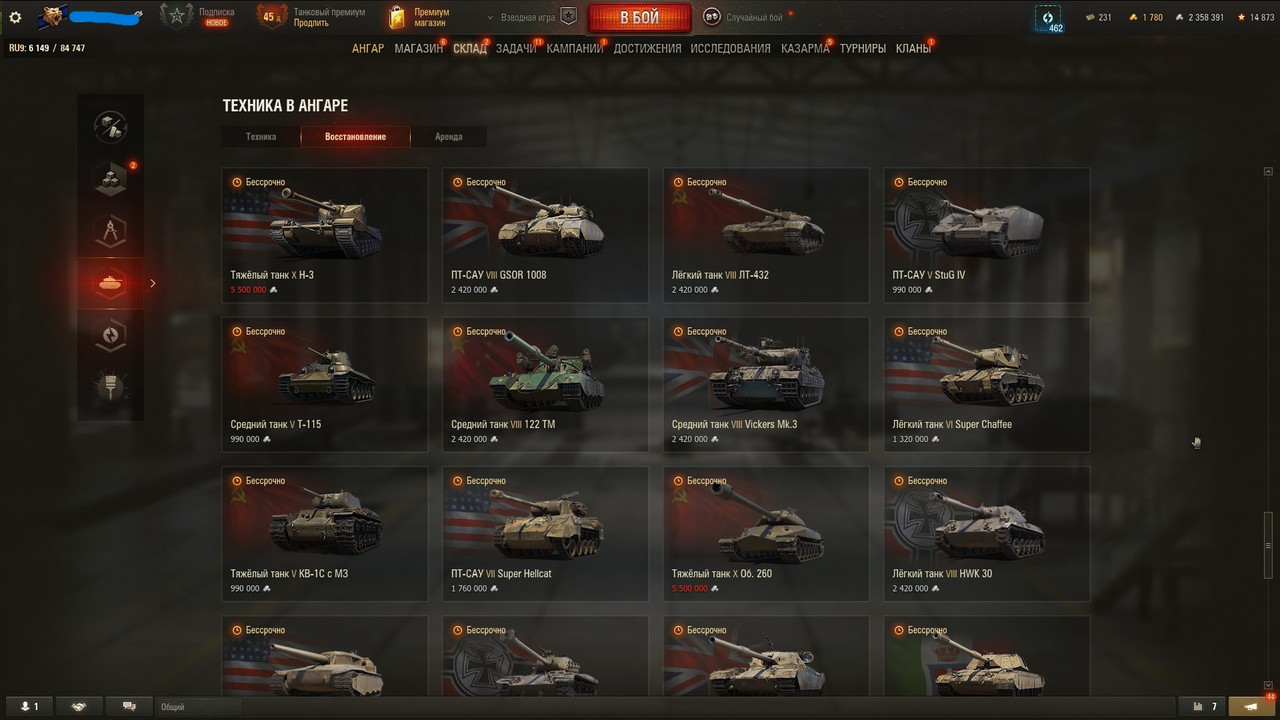The width and height of the screenshot is (1280, 720).
Task: Open the contacts list icon at bottom left
Action: coord(29,706)
